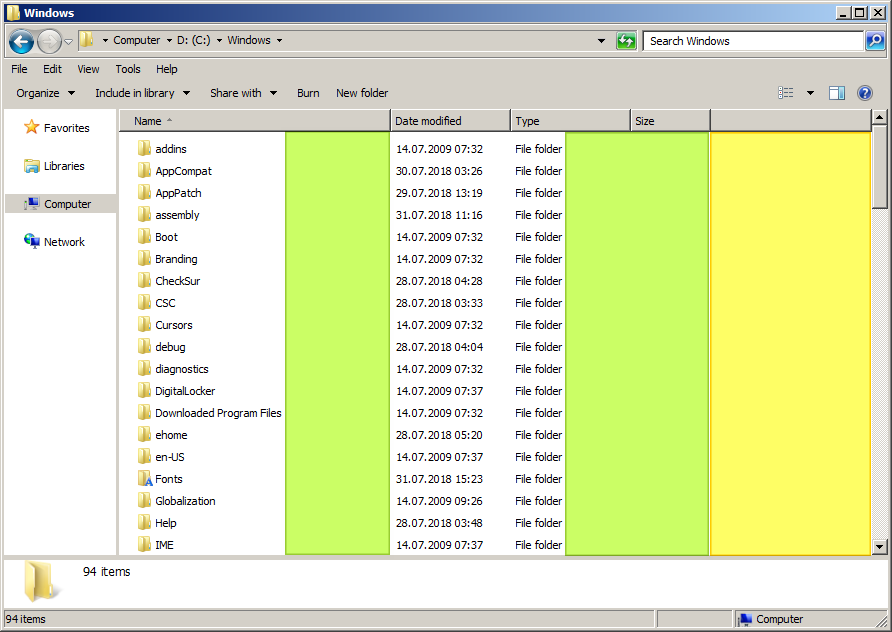Select the Fonts folder icon
Screen dimensions: 892x632
144,479
